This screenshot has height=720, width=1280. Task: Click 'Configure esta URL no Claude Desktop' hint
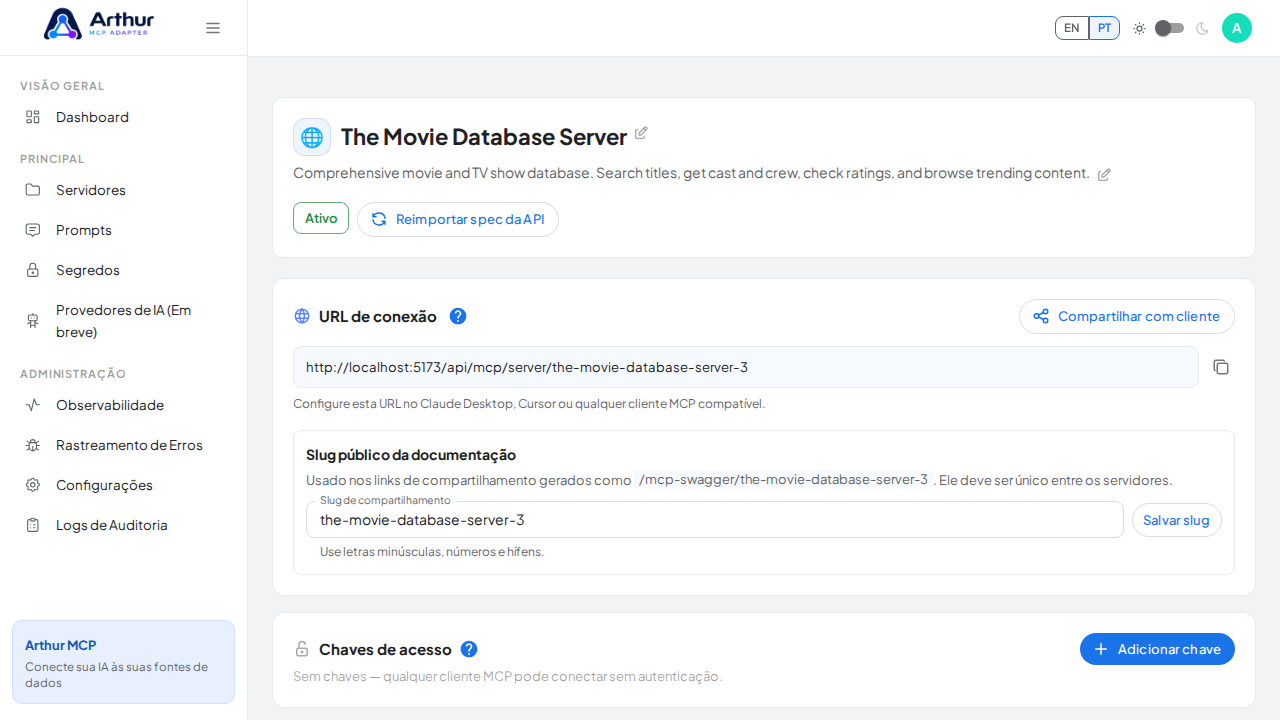tap(529, 404)
